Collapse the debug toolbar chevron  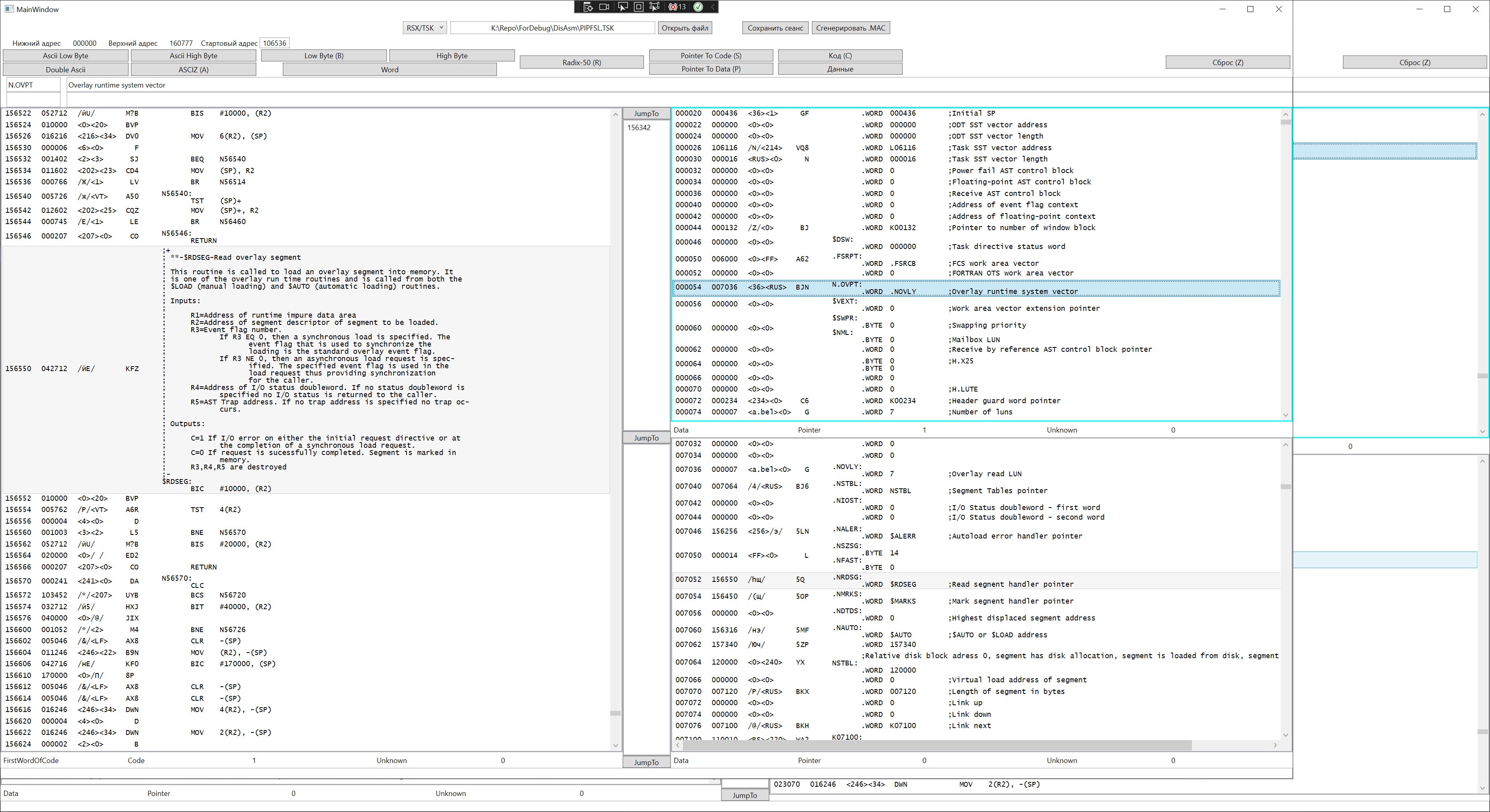coord(713,7)
